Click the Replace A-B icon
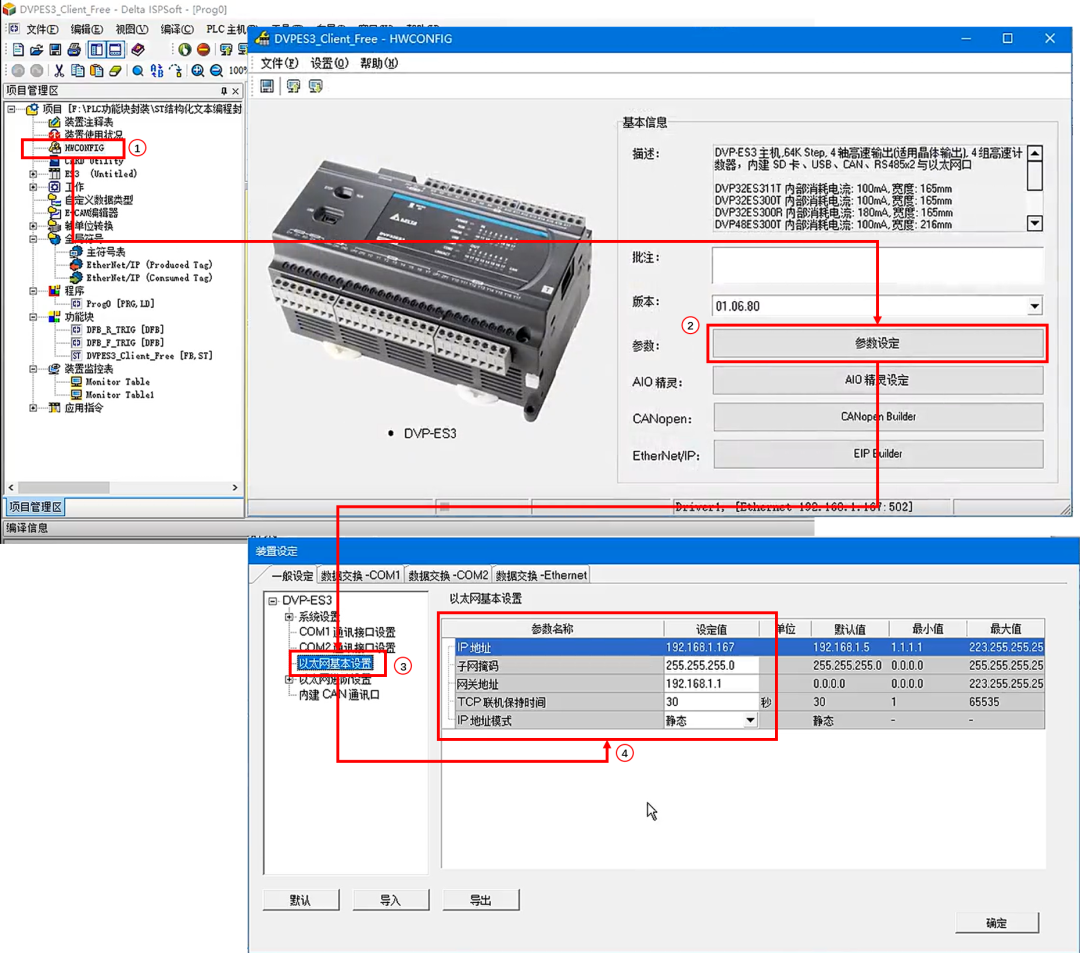 click(157, 70)
